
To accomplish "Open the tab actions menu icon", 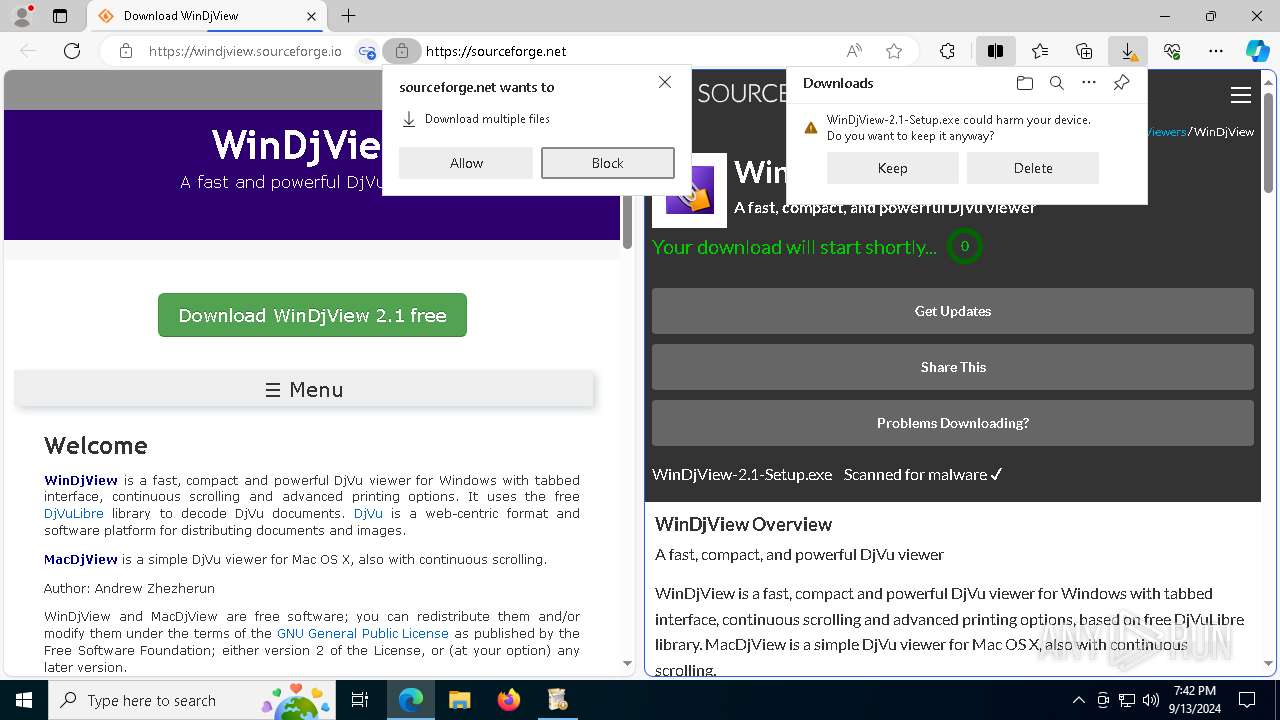I will tap(60, 16).
